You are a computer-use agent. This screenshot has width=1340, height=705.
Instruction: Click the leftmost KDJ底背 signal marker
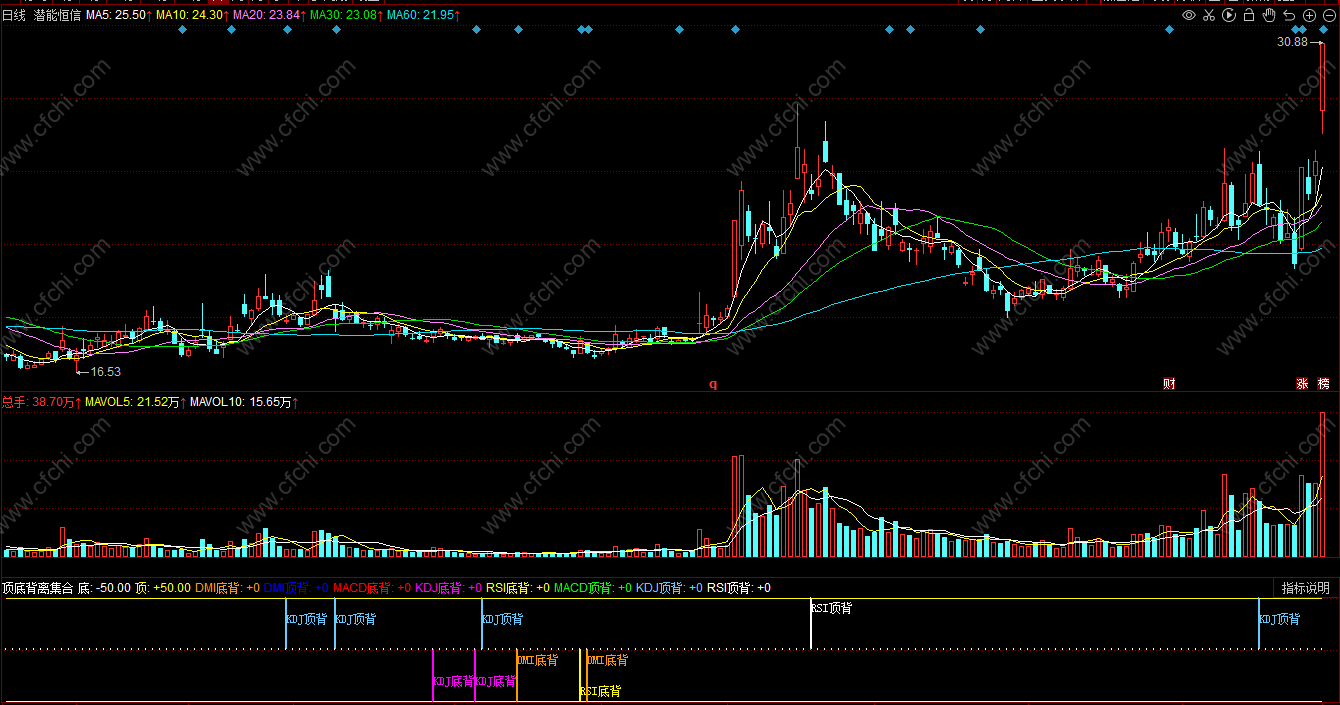pyautogui.click(x=454, y=681)
